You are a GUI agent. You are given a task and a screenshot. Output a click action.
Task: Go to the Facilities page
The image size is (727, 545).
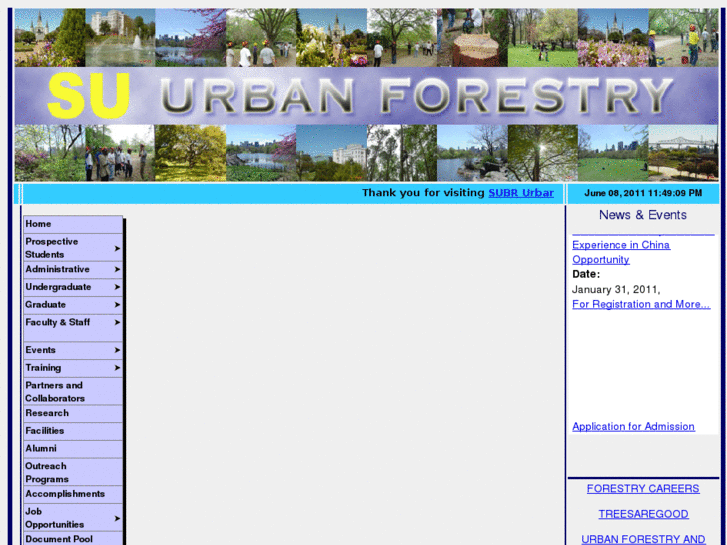click(x=73, y=431)
